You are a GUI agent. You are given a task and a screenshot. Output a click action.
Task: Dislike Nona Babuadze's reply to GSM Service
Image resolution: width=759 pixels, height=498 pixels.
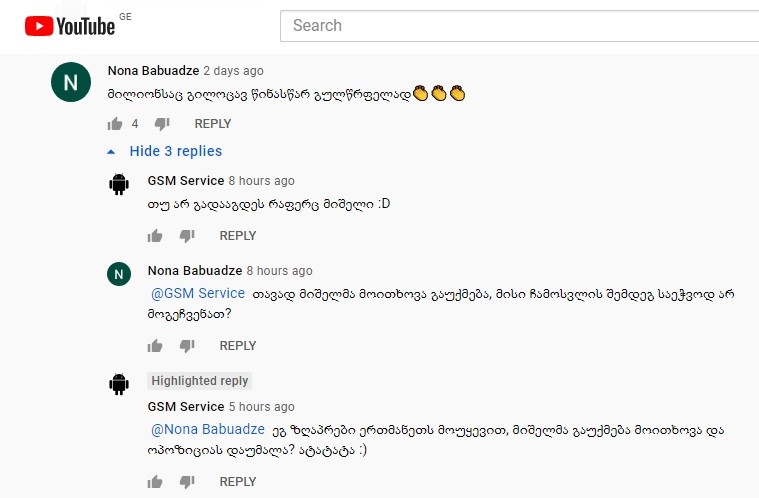pyautogui.click(x=187, y=346)
